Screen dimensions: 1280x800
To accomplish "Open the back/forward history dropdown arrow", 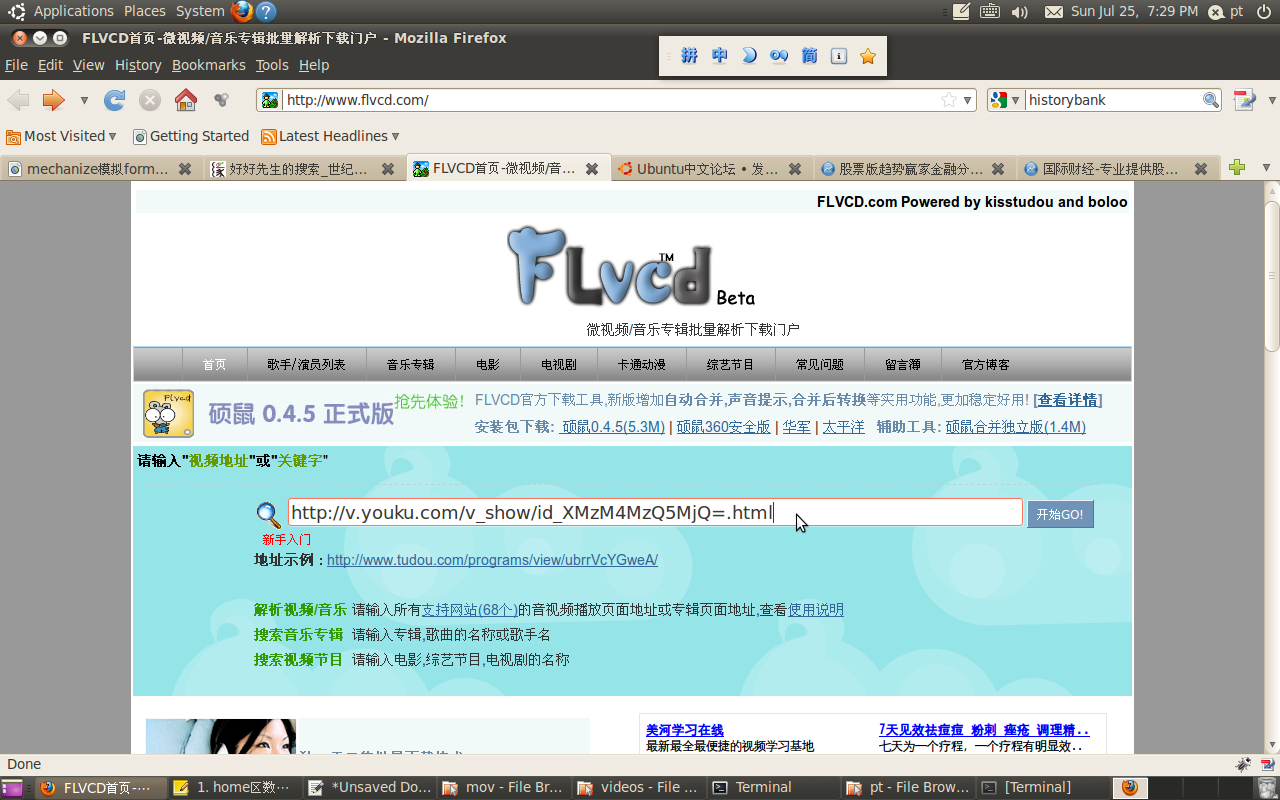I will (84, 100).
